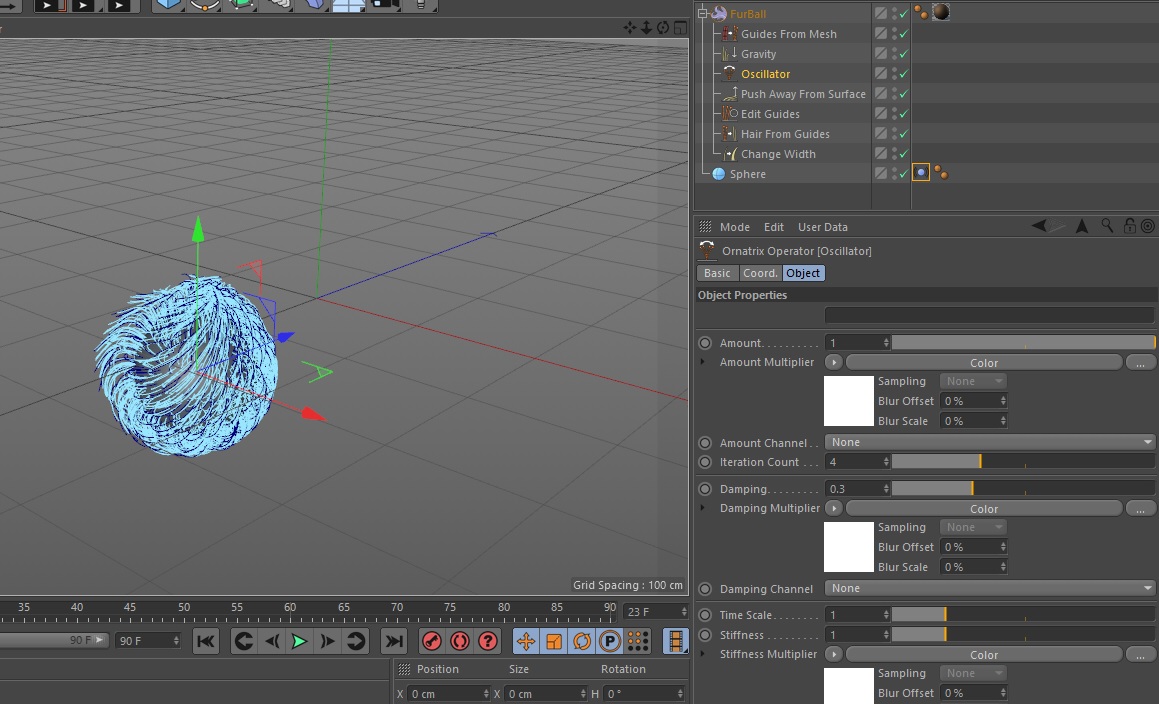Toggle the Autokeying button
The height and width of the screenshot is (704, 1159).
460,641
